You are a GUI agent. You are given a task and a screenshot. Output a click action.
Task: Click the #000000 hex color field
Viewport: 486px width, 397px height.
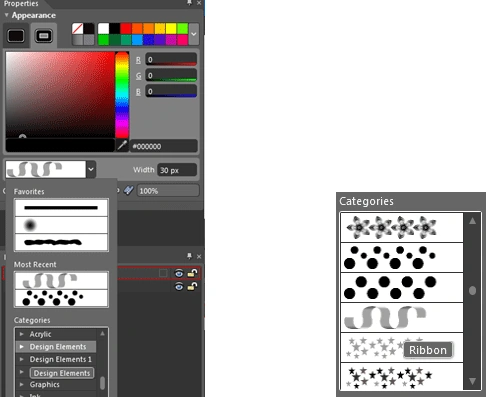coord(163,146)
